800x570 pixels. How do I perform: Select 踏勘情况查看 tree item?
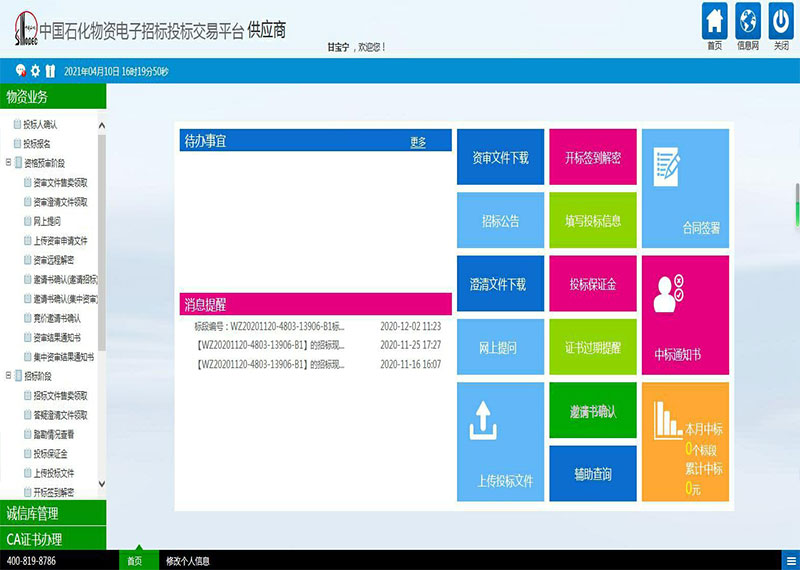54,434
